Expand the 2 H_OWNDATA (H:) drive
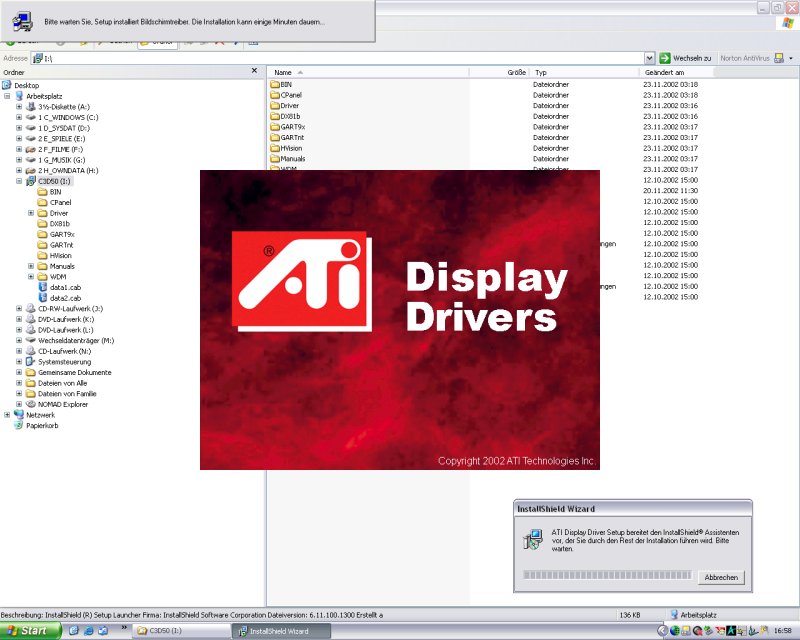The width and height of the screenshot is (800, 640). click(19, 170)
